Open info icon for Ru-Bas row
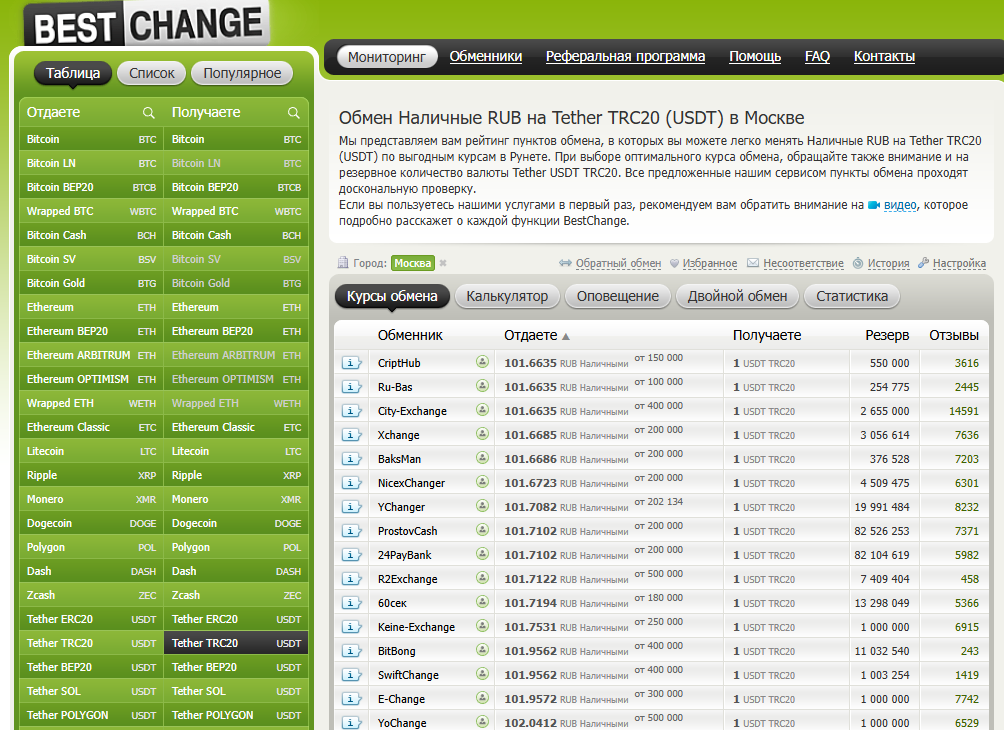 (x=351, y=387)
